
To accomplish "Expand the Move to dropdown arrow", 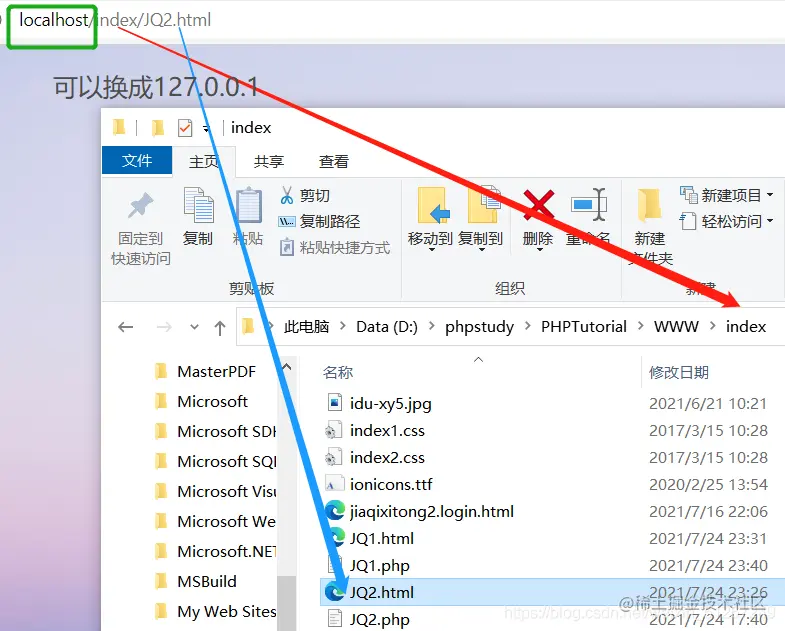I will coord(431,249).
